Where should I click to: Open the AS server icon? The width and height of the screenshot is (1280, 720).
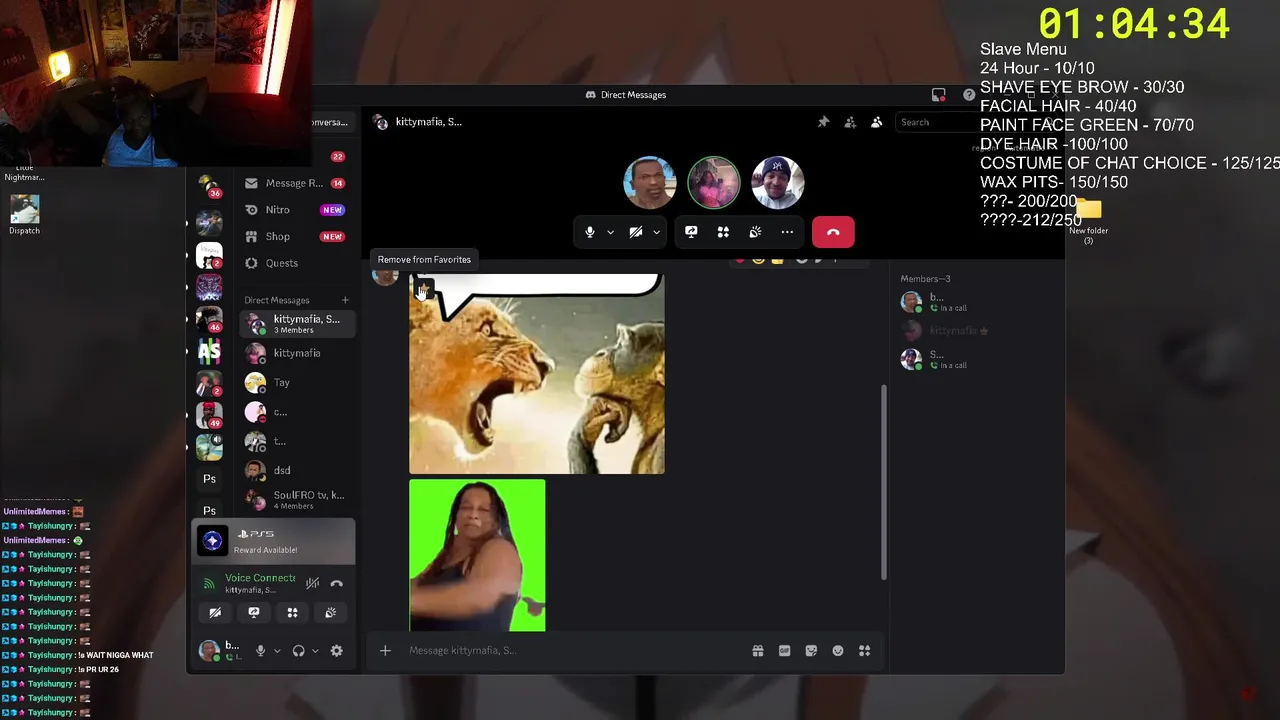(209, 352)
